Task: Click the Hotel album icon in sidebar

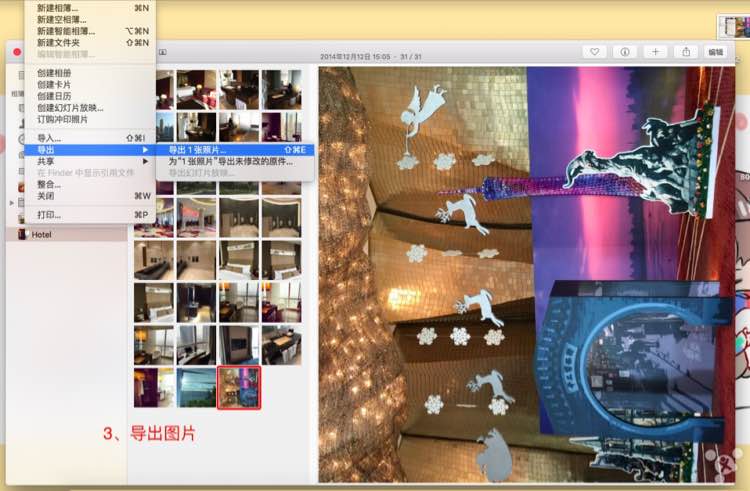Action: click(x=22, y=234)
